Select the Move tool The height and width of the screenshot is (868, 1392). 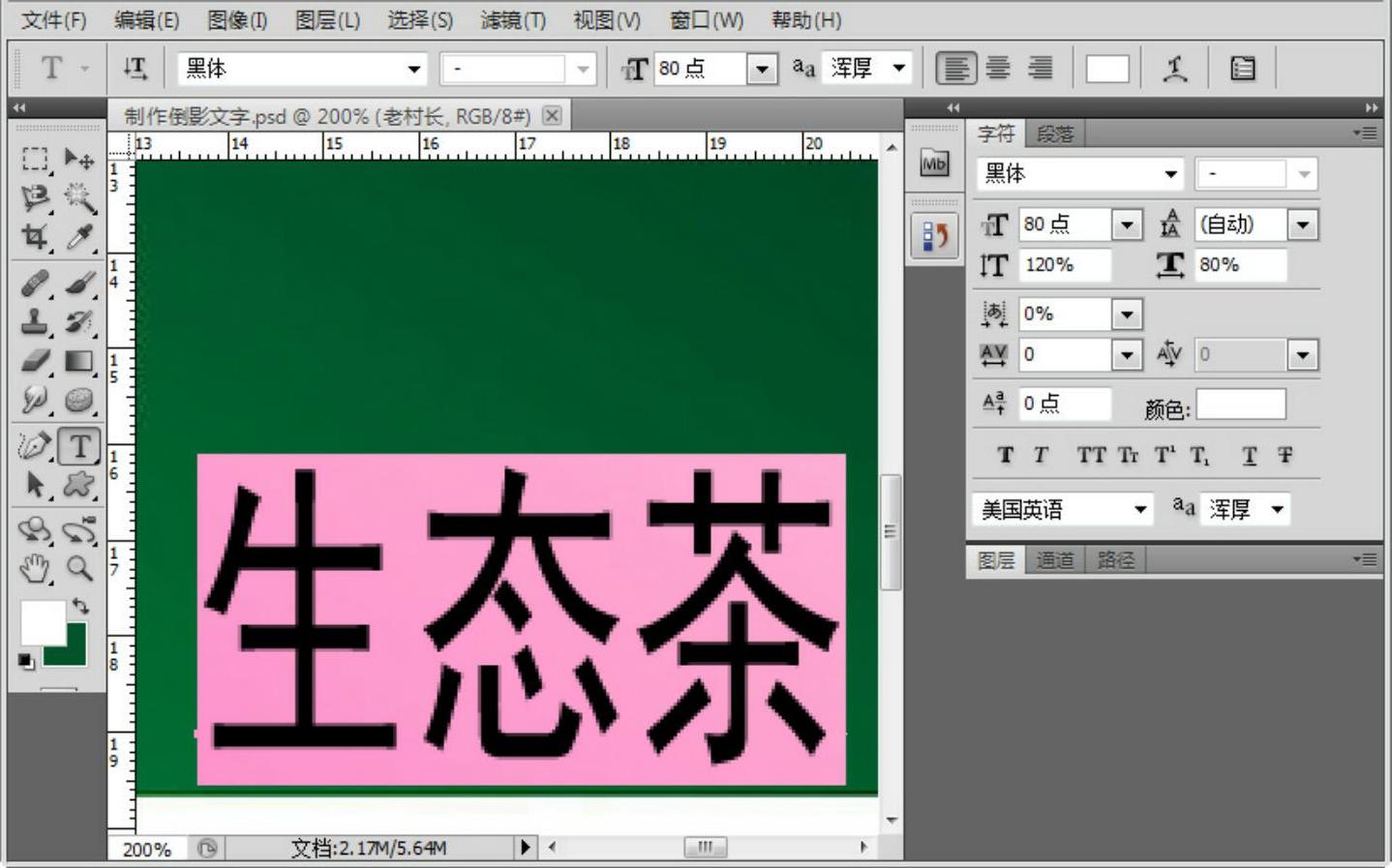[x=78, y=158]
